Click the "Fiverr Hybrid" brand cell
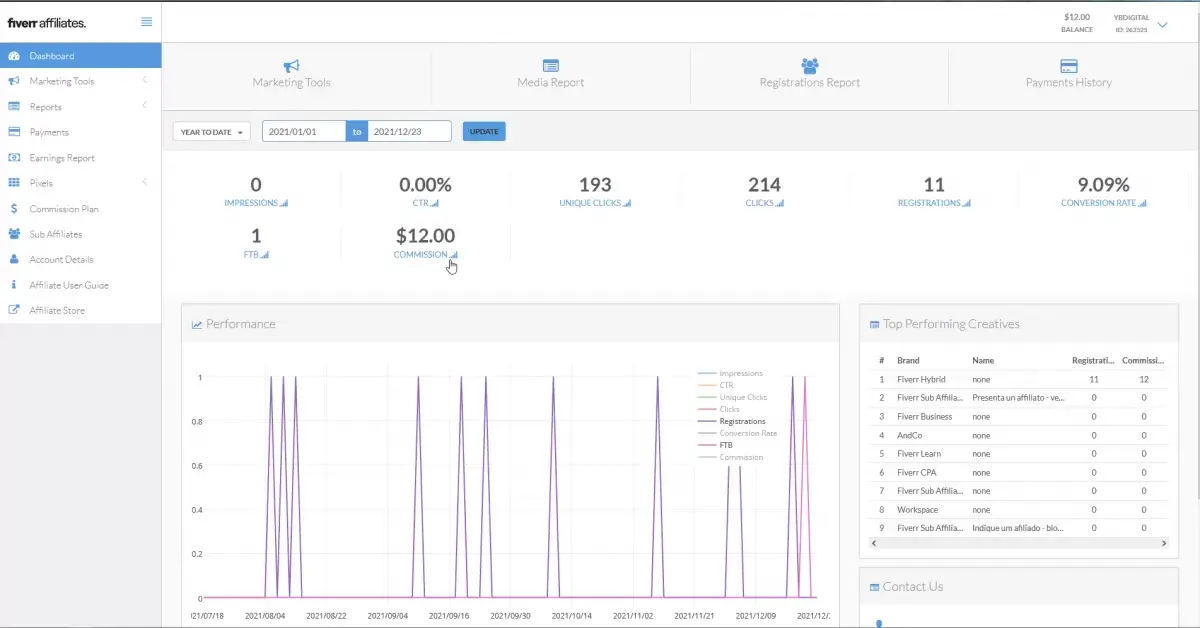 coord(921,380)
